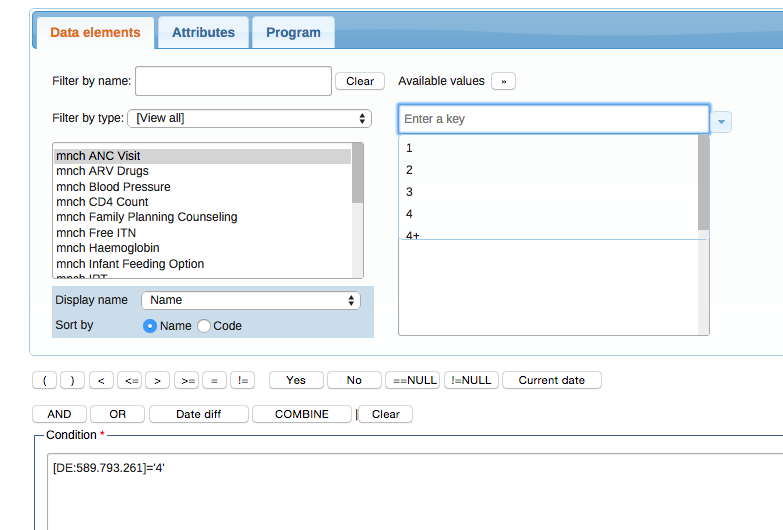Select mnch ARV Drugs element
Screen dimensions: 783x530
point(202,171)
